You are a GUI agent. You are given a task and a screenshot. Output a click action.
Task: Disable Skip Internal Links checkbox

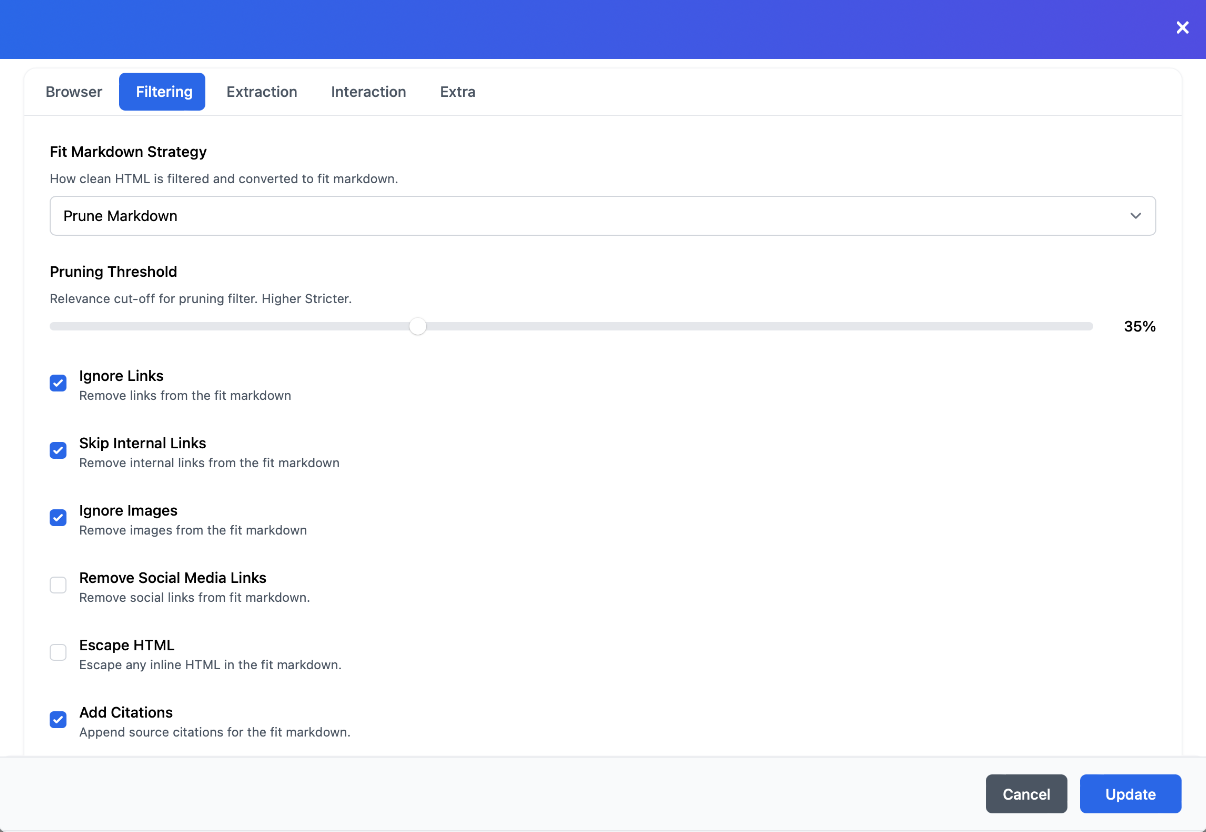pyautogui.click(x=58, y=450)
